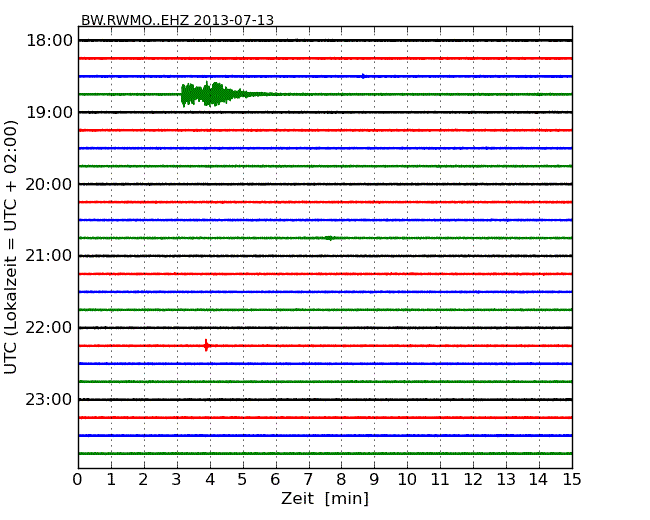
Task: Click the small green blip on 20:45 trace
Action: coord(330,238)
